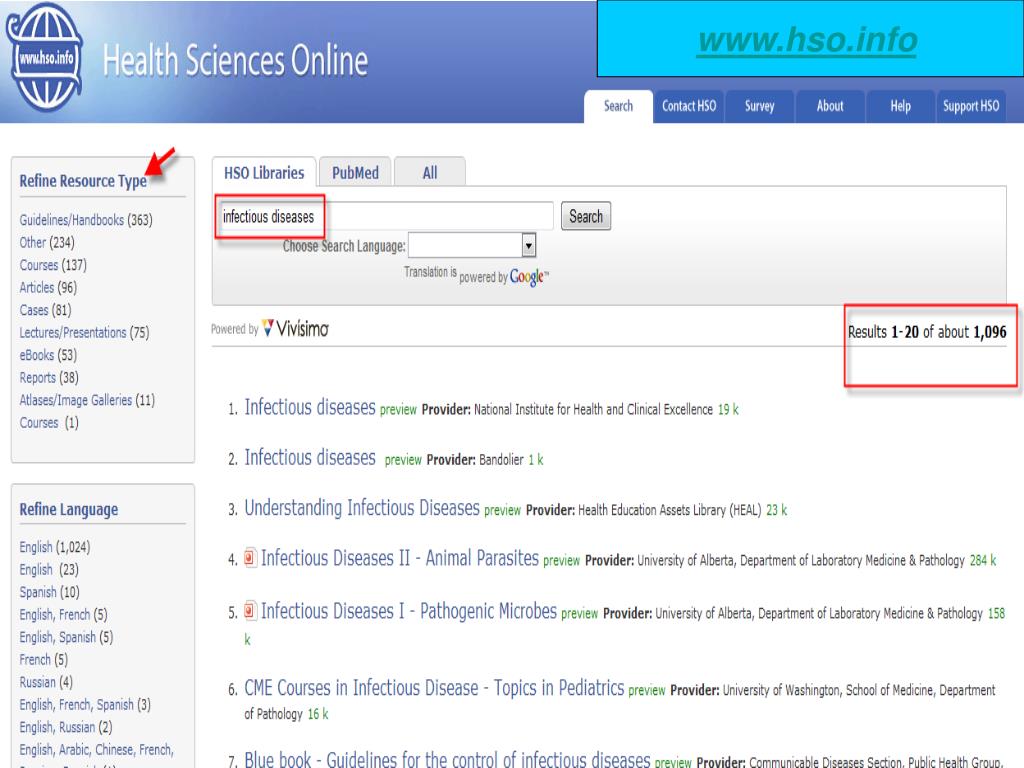Open Infectious Diseases II - Animal Parasites
The height and width of the screenshot is (768, 1024).
pyautogui.click(x=400, y=558)
